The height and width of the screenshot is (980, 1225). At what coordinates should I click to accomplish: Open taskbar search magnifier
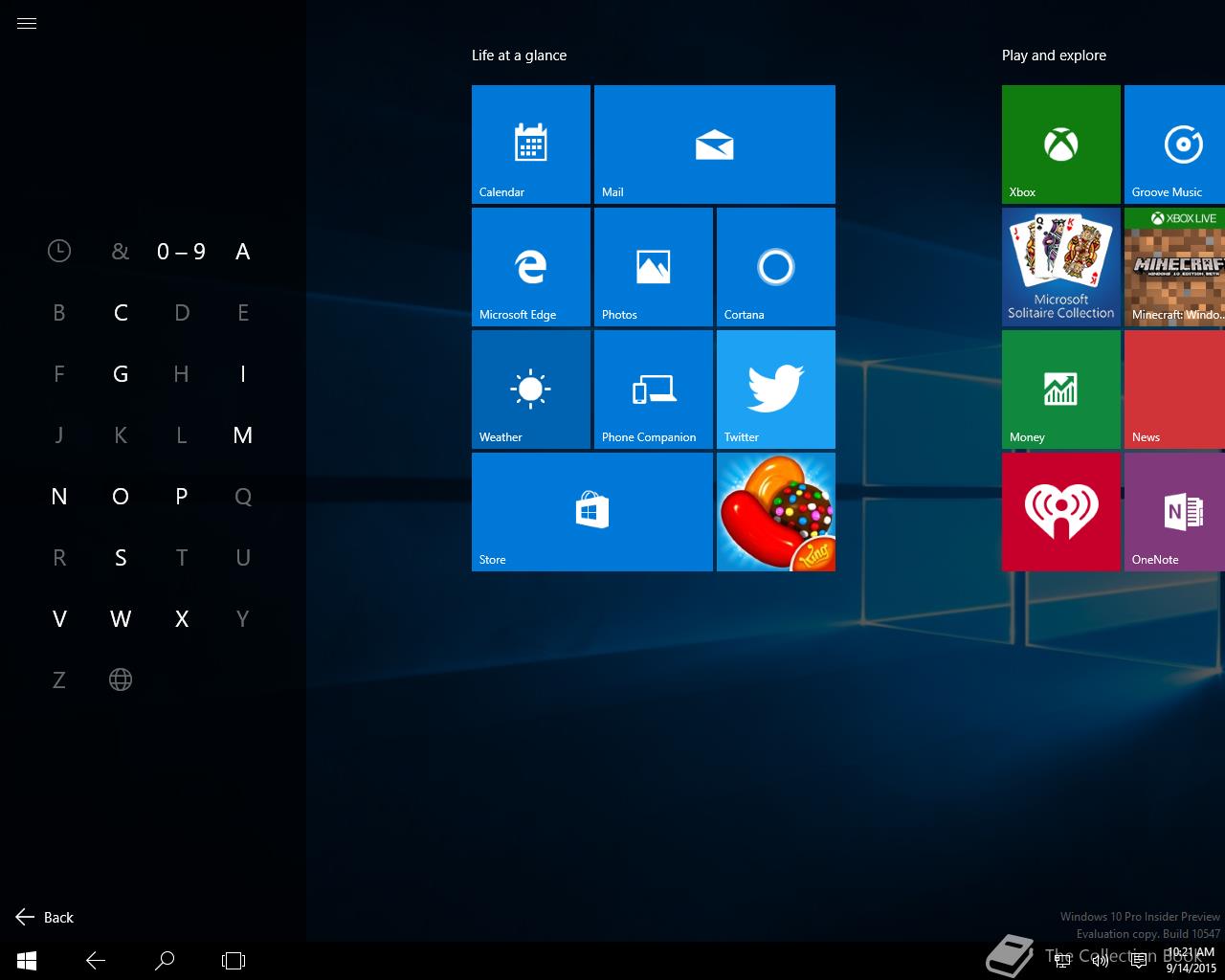(165, 961)
